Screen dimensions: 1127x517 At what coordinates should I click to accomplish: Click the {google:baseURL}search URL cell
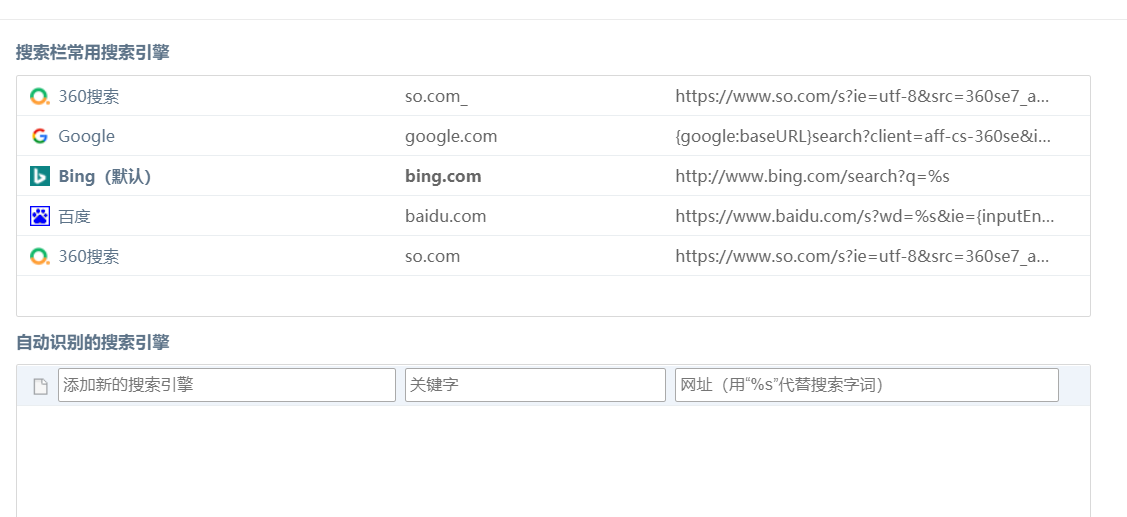coord(863,136)
